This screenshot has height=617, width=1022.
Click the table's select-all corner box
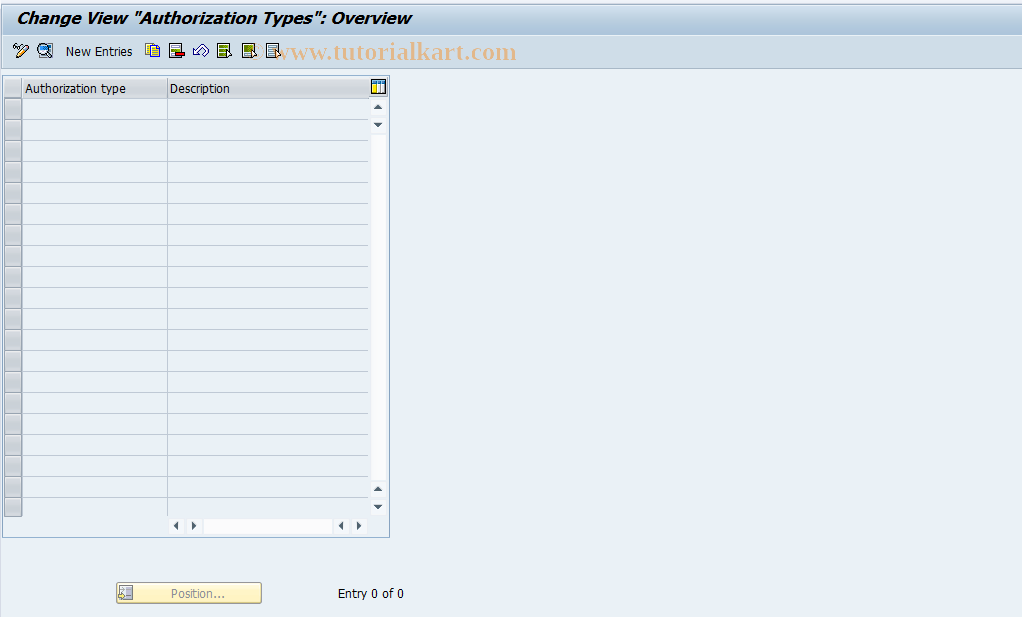(13, 89)
